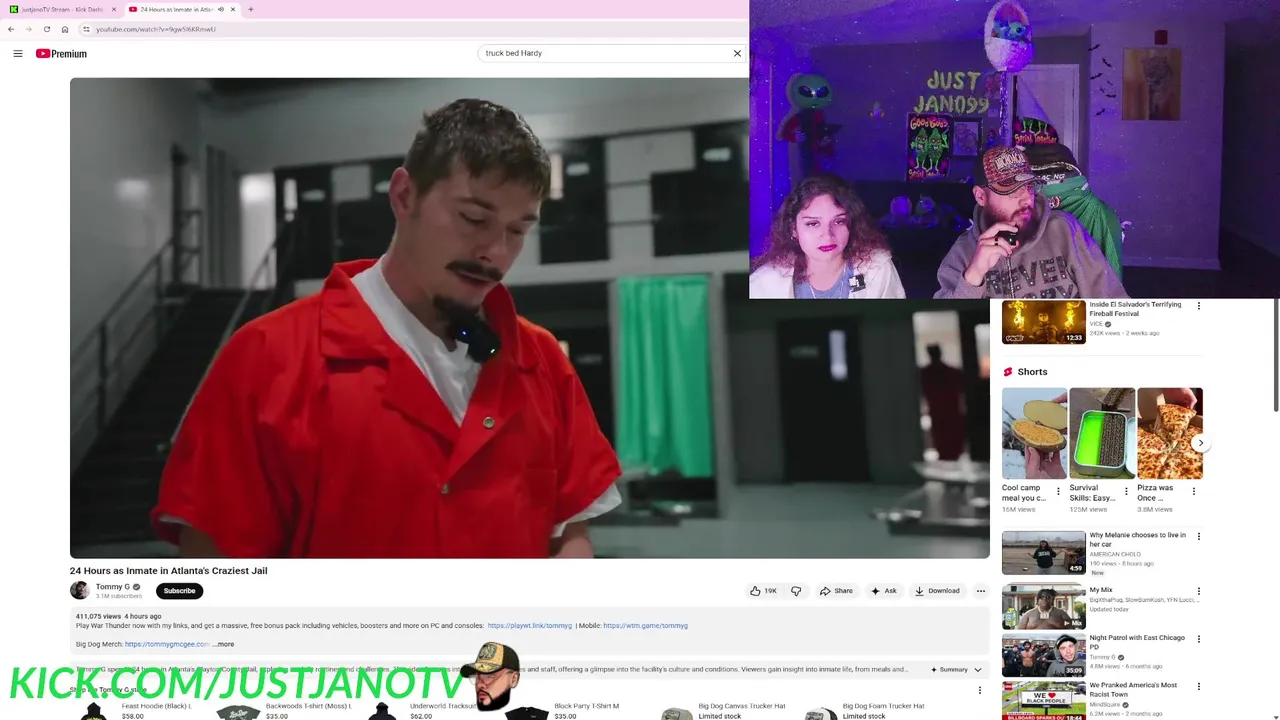Viewport: 1280px width, 720px height.
Task: Open the playwt.link/tommyg link
Action: (530, 626)
